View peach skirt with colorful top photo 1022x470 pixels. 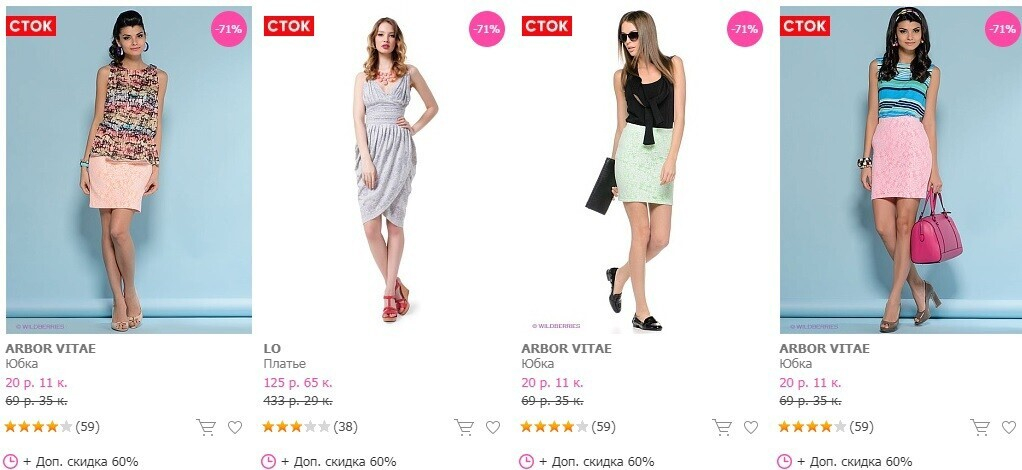coord(129,169)
